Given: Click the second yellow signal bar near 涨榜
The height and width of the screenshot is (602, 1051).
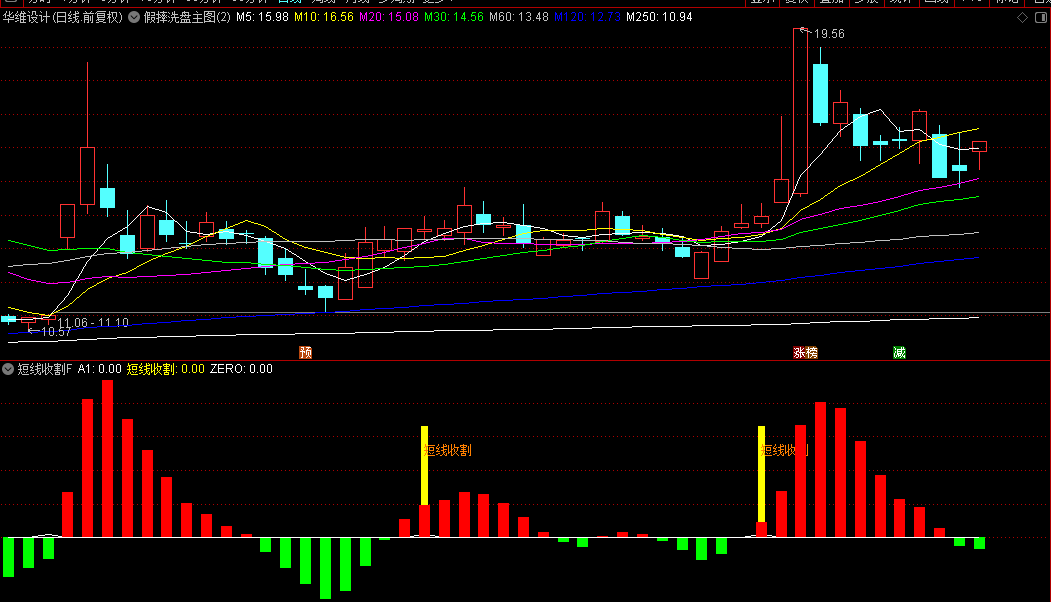Looking at the screenshot, I should (761, 474).
